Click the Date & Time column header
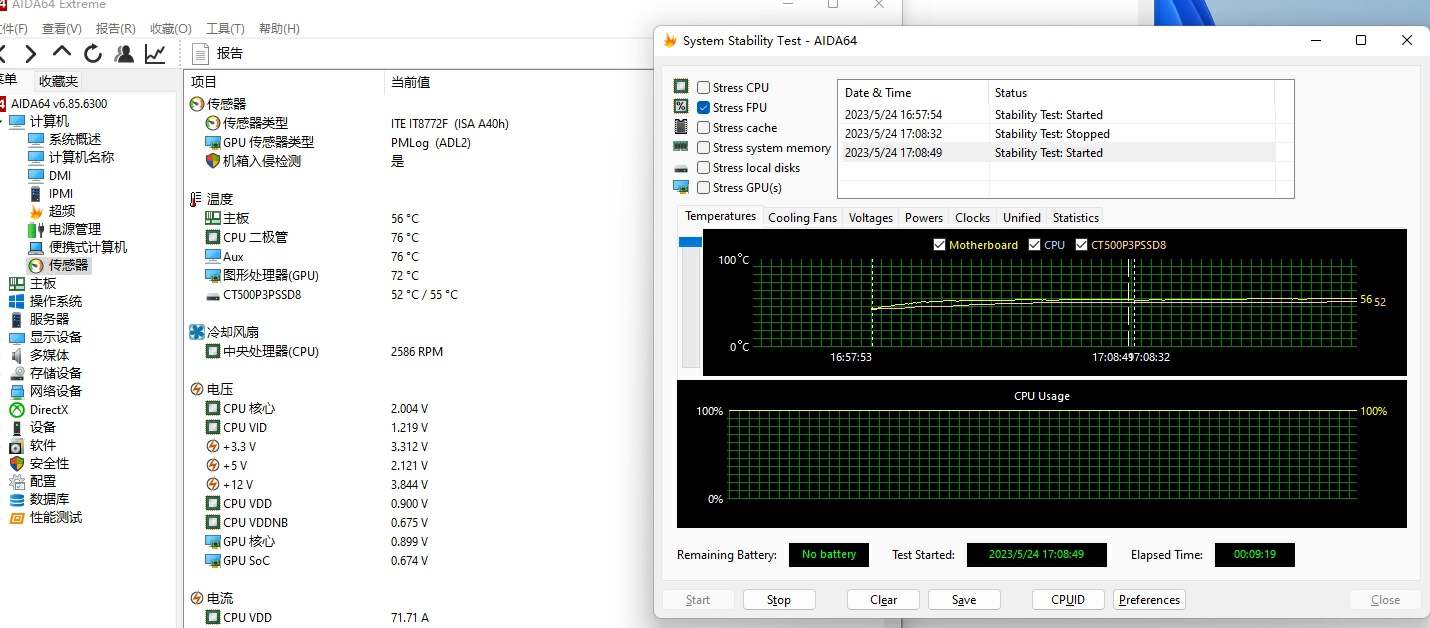Screen dimensions: 1430x628 coord(912,93)
